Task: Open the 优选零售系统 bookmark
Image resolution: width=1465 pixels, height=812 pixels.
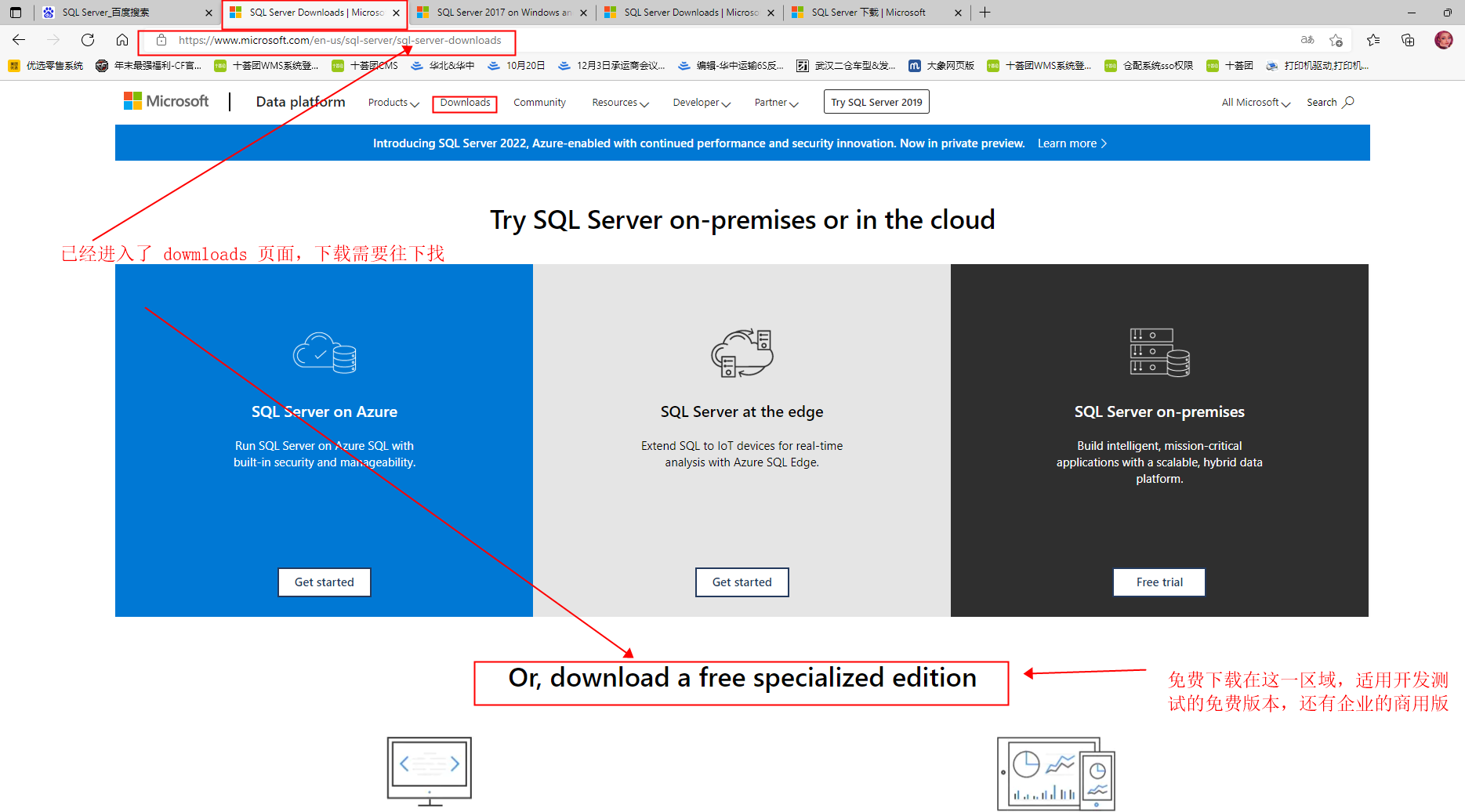Action: 46,66
